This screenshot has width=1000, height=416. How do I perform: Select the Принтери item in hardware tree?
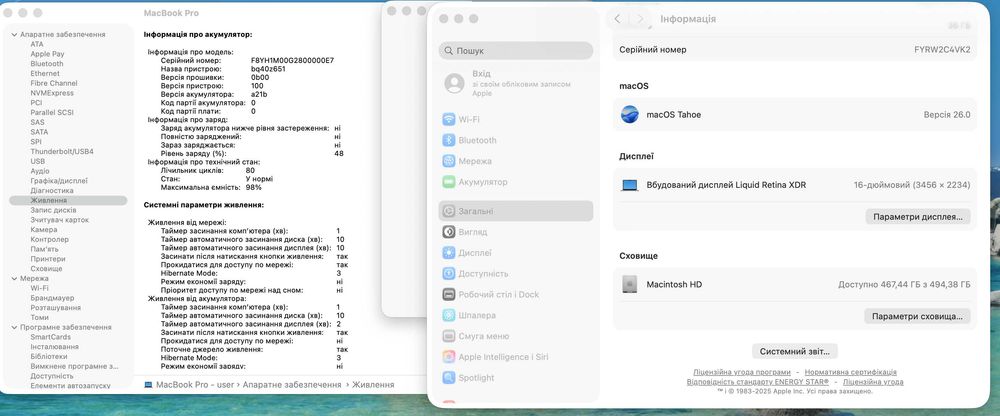click(48, 259)
